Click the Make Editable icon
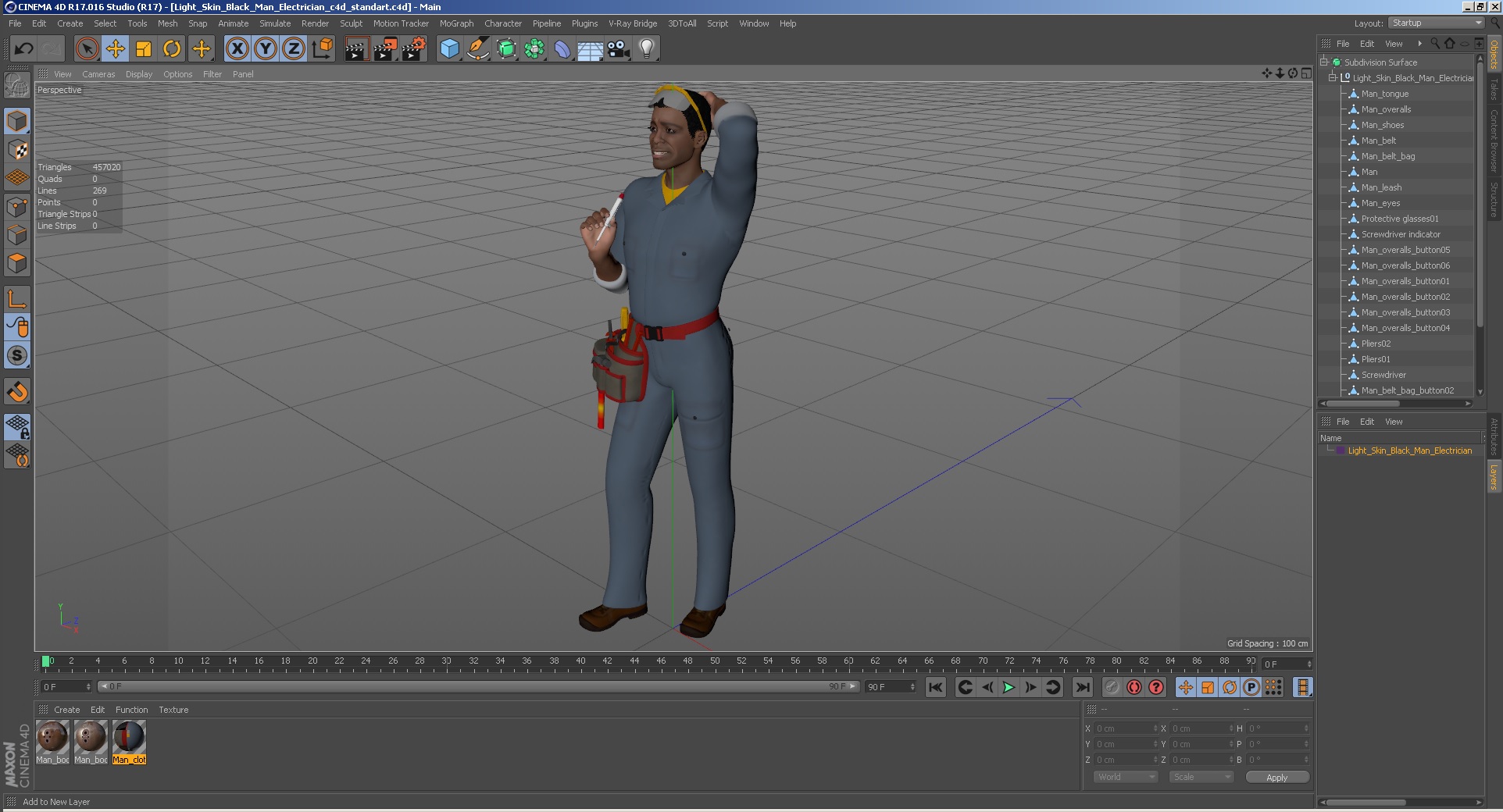Image resolution: width=1503 pixels, height=812 pixels. coord(17,84)
